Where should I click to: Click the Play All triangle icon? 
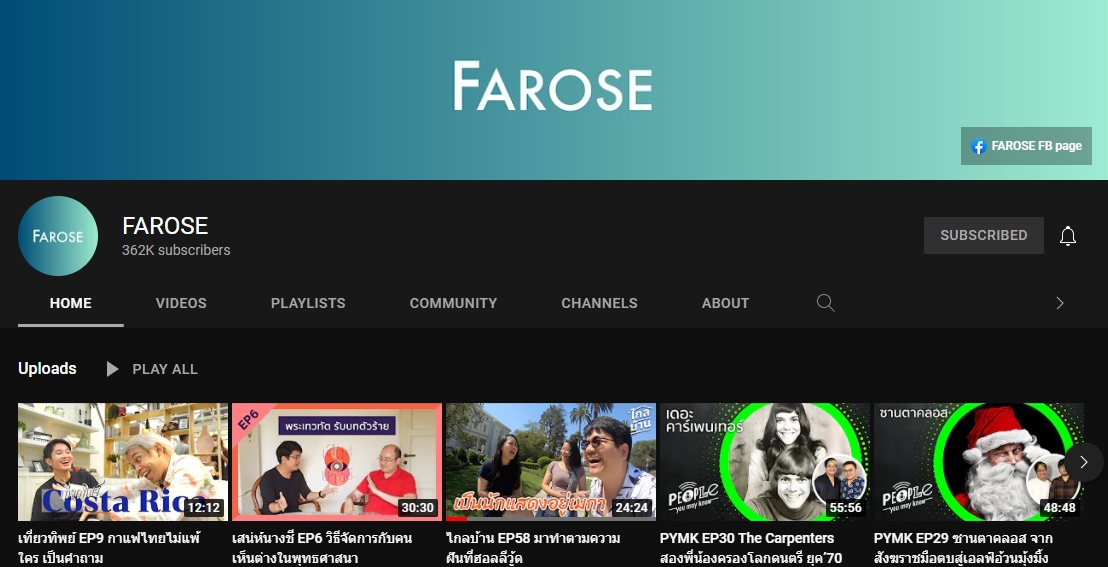[112, 369]
